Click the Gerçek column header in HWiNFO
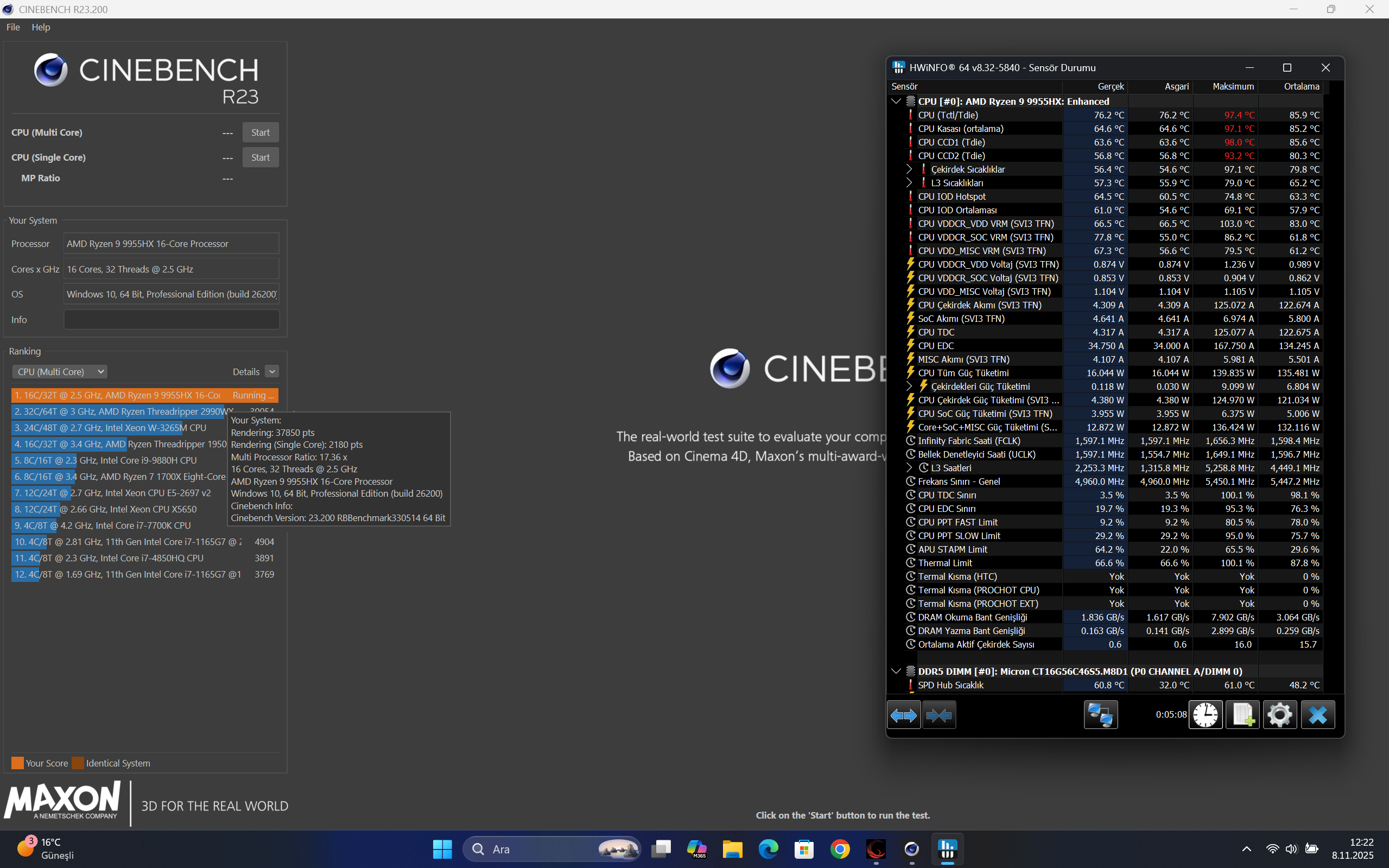The height and width of the screenshot is (868, 1389). pyautogui.click(x=1096, y=87)
